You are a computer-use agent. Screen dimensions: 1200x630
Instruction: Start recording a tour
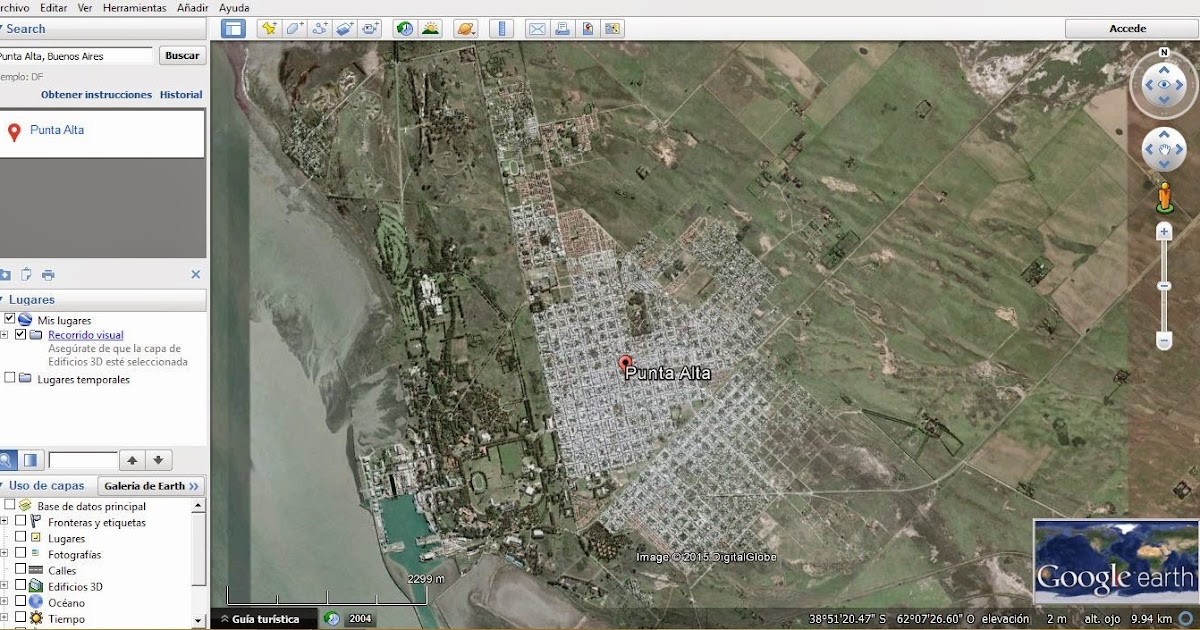[x=371, y=29]
